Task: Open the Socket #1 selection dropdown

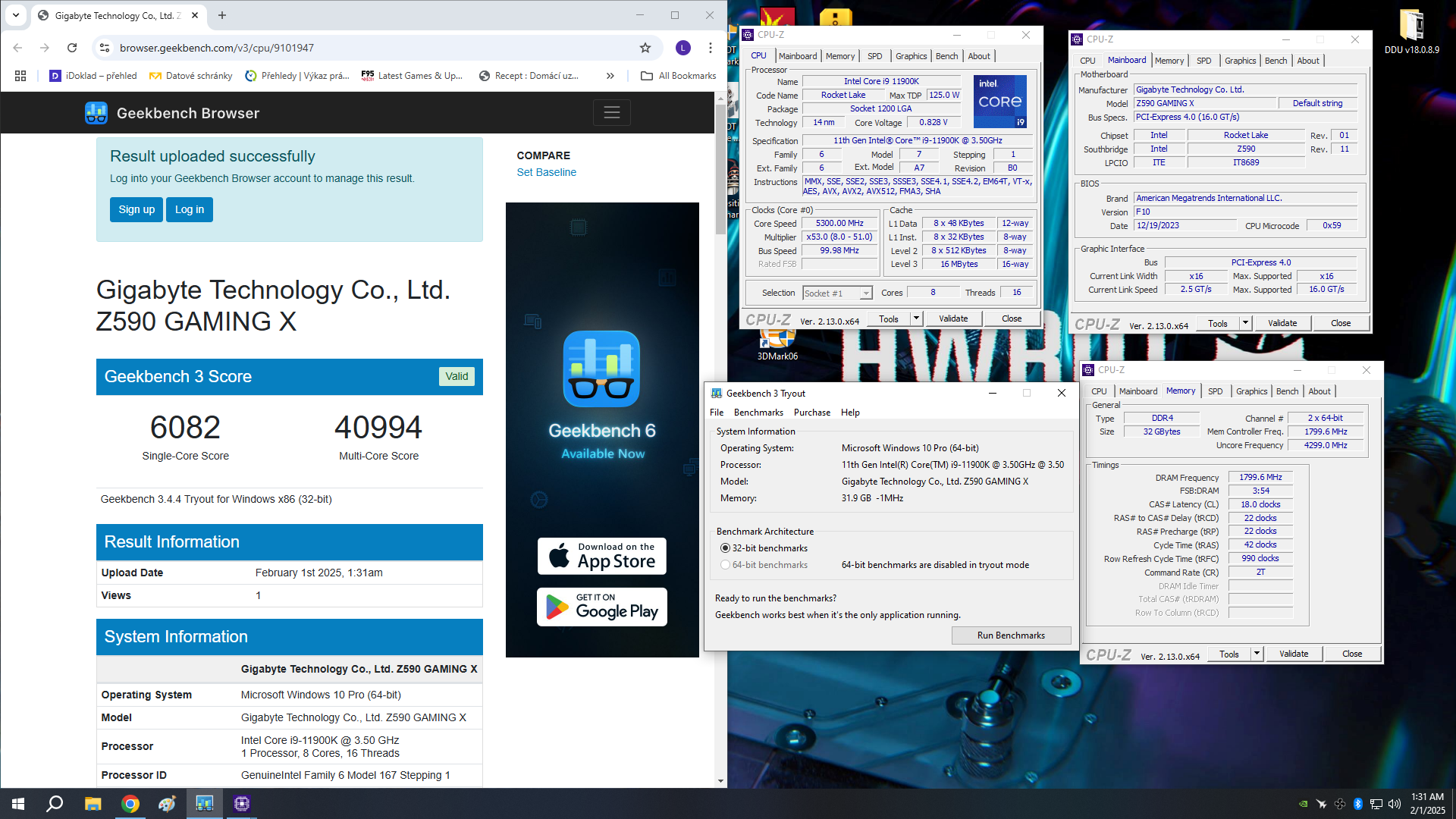Action: pos(837,293)
